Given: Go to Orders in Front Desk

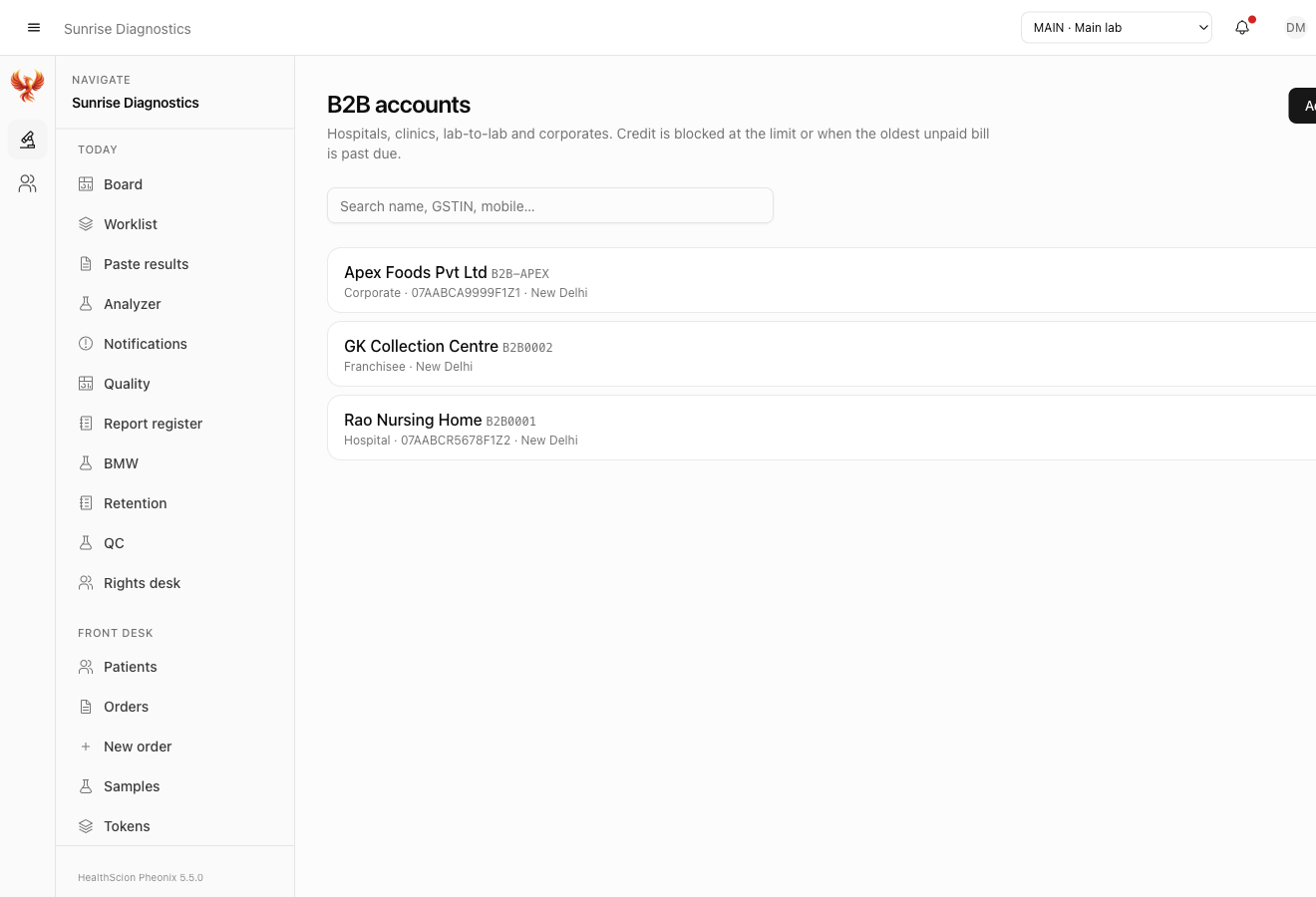Looking at the screenshot, I should 174,707.
